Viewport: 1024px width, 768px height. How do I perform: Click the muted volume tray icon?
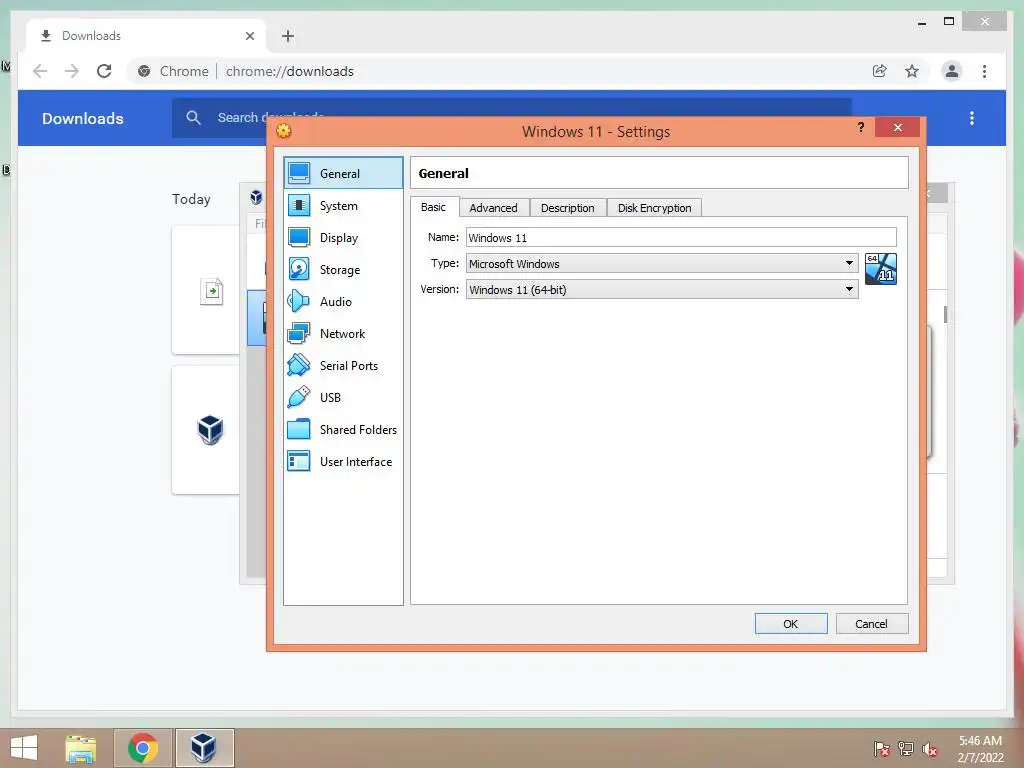coord(930,749)
